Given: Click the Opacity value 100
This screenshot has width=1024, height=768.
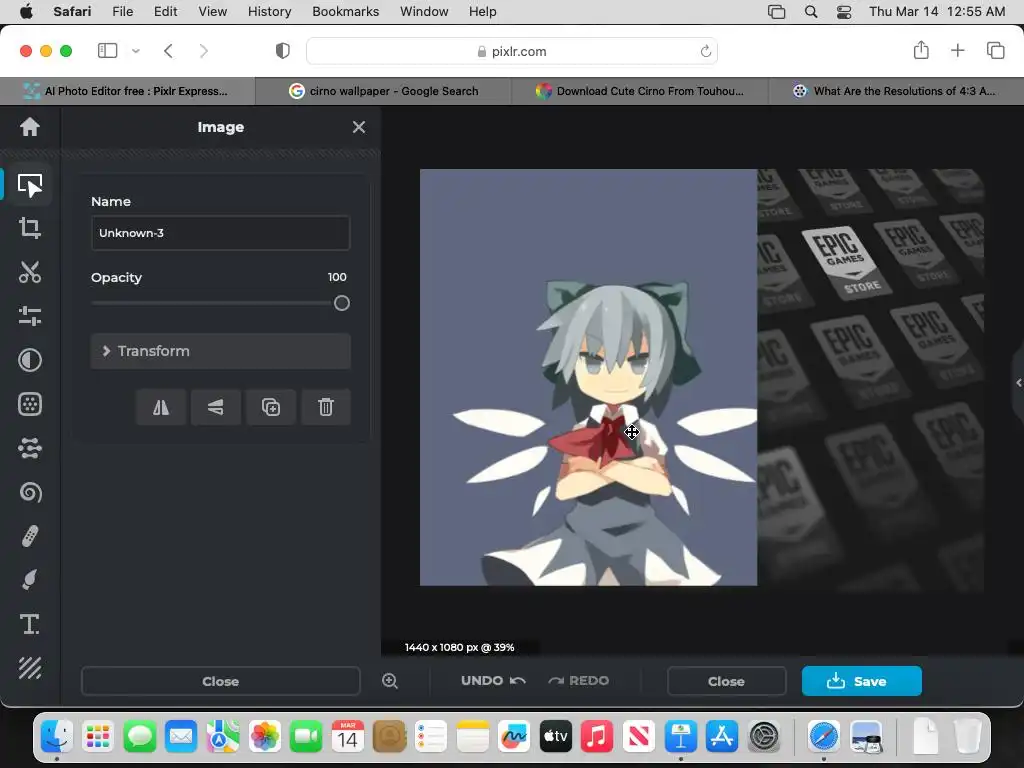Looking at the screenshot, I should 337,277.
